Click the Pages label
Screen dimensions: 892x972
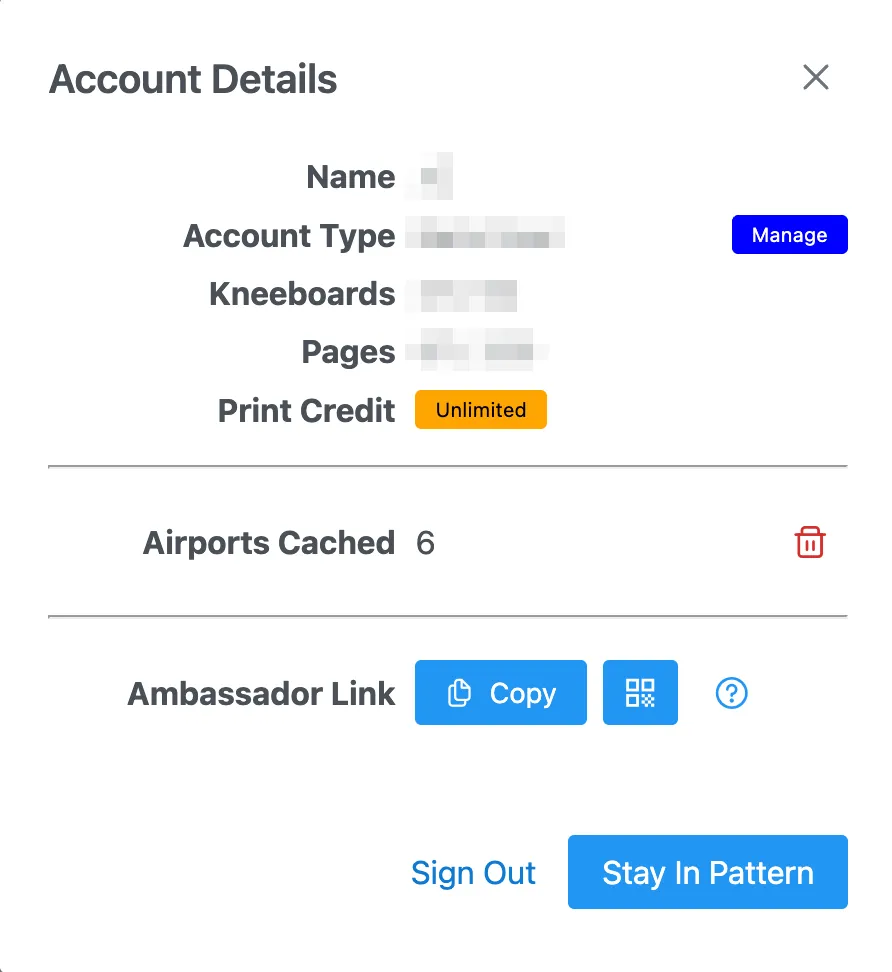click(x=348, y=352)
